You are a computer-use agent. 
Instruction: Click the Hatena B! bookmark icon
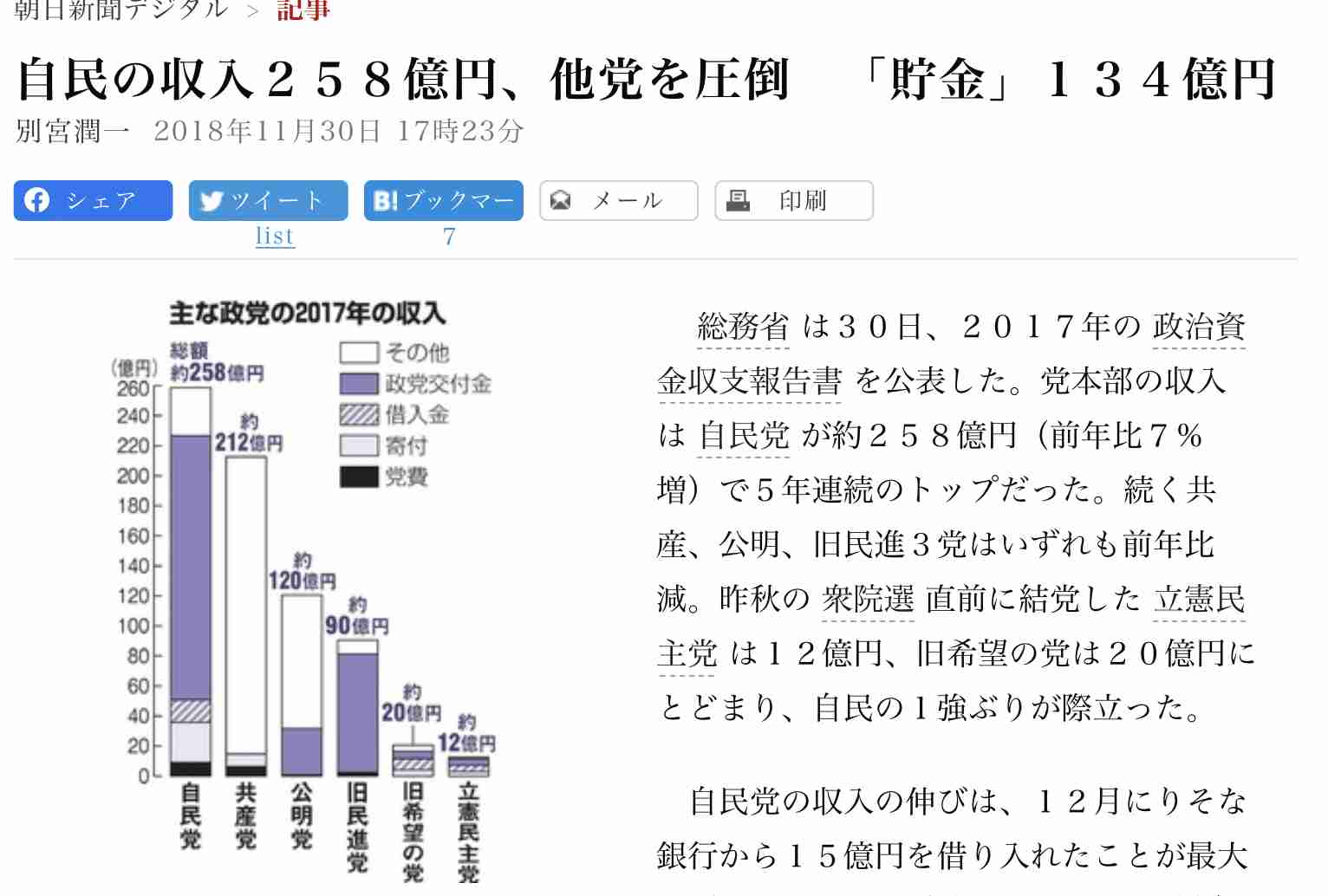point(385,201)
